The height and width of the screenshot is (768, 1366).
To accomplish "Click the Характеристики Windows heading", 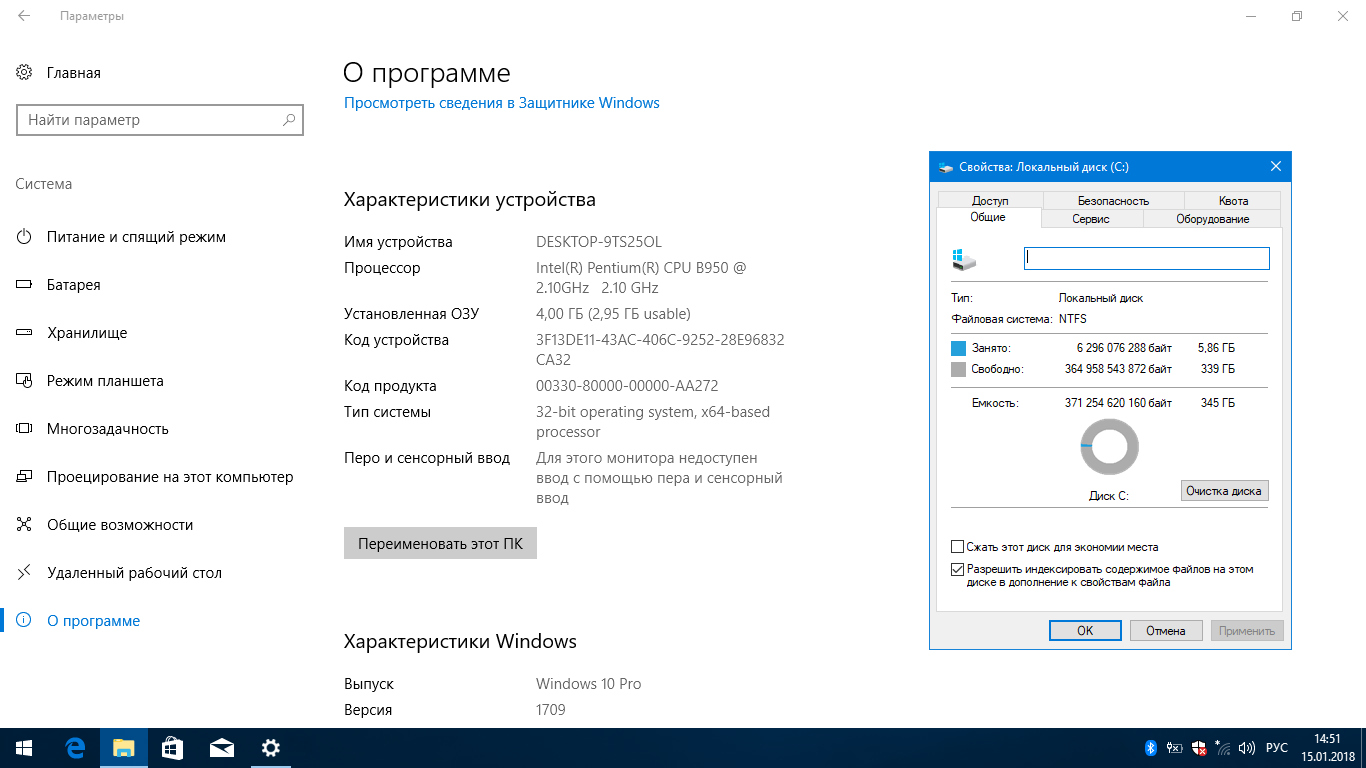I will tap(460, 642).
